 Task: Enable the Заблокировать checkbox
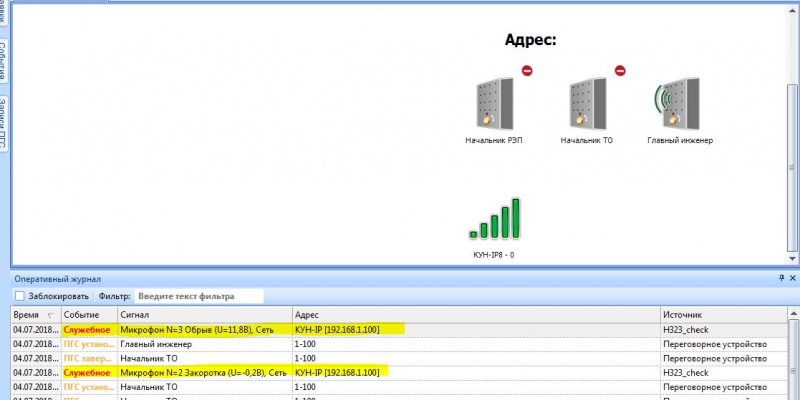coord(19,296)
